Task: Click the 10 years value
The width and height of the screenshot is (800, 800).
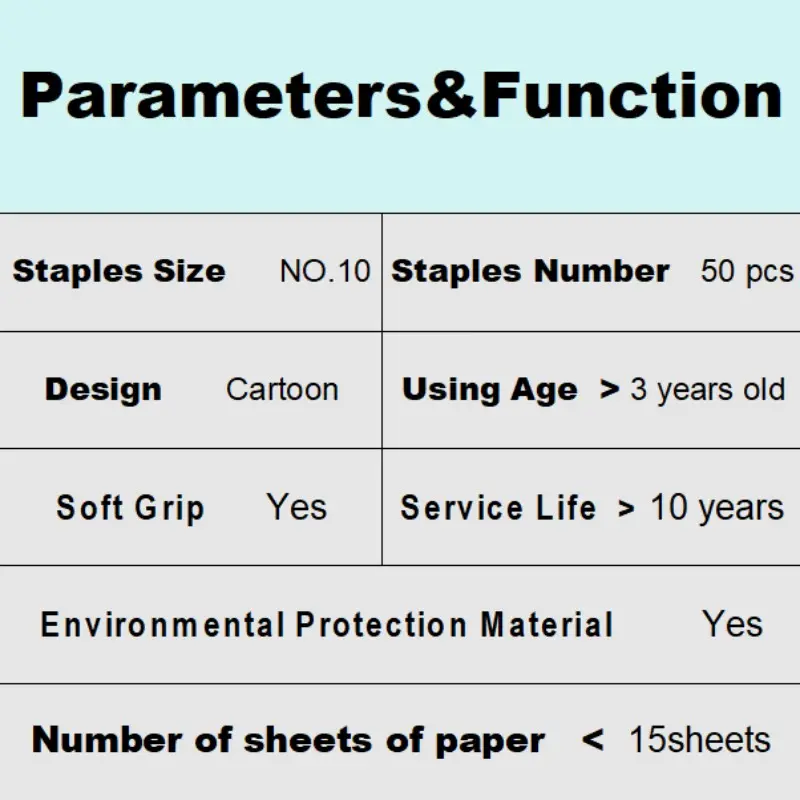Action: click(717, 508)
